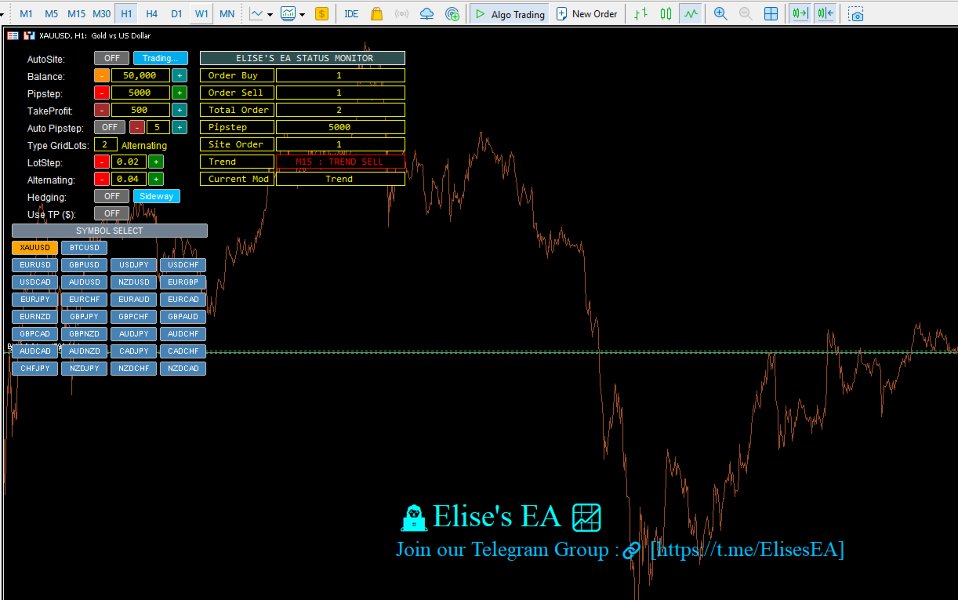Select the H4 timeframe
The width and height of the screenshot is (958, 600).
coord(152,13)
